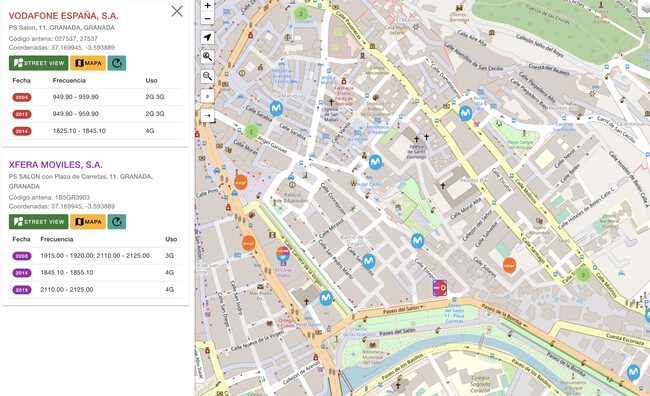
Task: Select frequency 2110.00 - 2125.00 row
Action: (96, 289)
